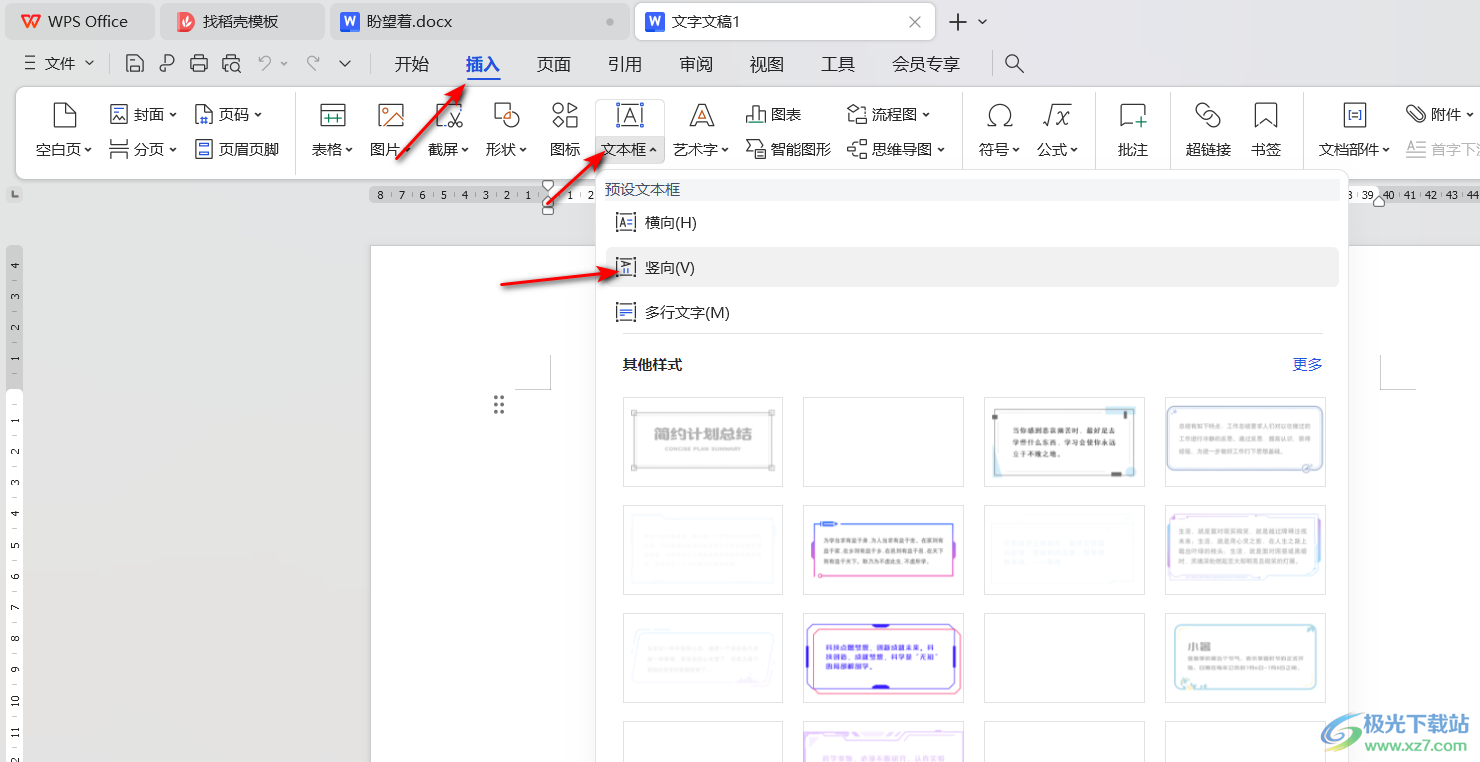Go to the WPS Office home tab
Image resolution: width=1480 pixels, height=762 pixels.
tap(80, 22)
